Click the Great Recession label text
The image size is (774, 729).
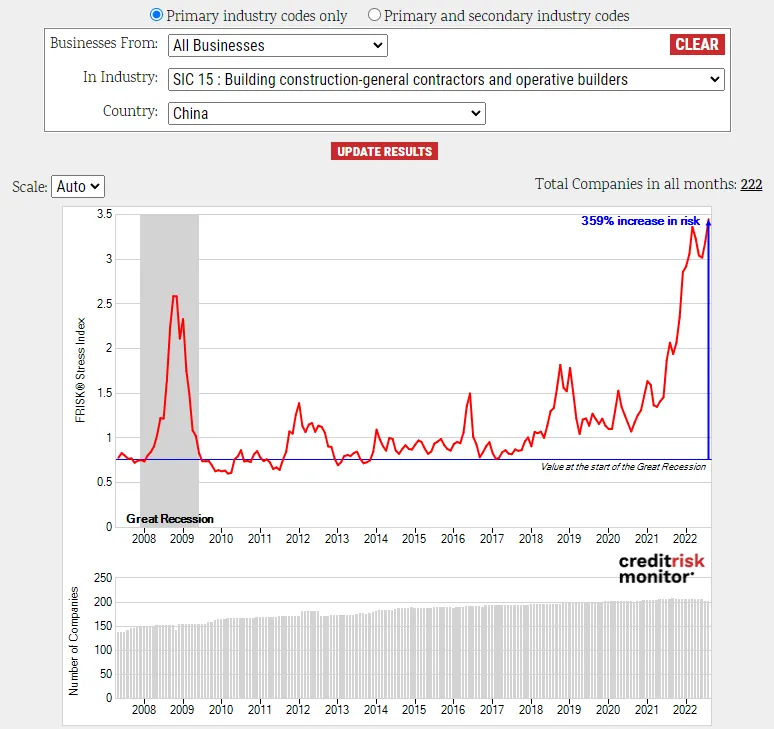[x=170, y=519]
